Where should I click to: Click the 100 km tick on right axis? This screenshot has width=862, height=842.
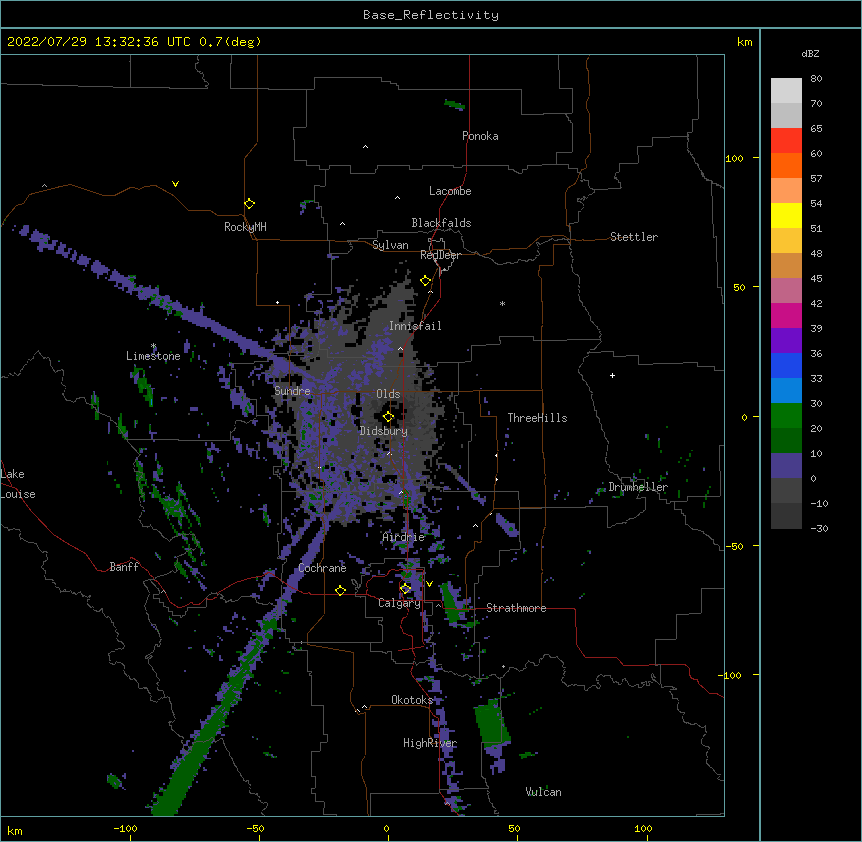tap(735, 158)
